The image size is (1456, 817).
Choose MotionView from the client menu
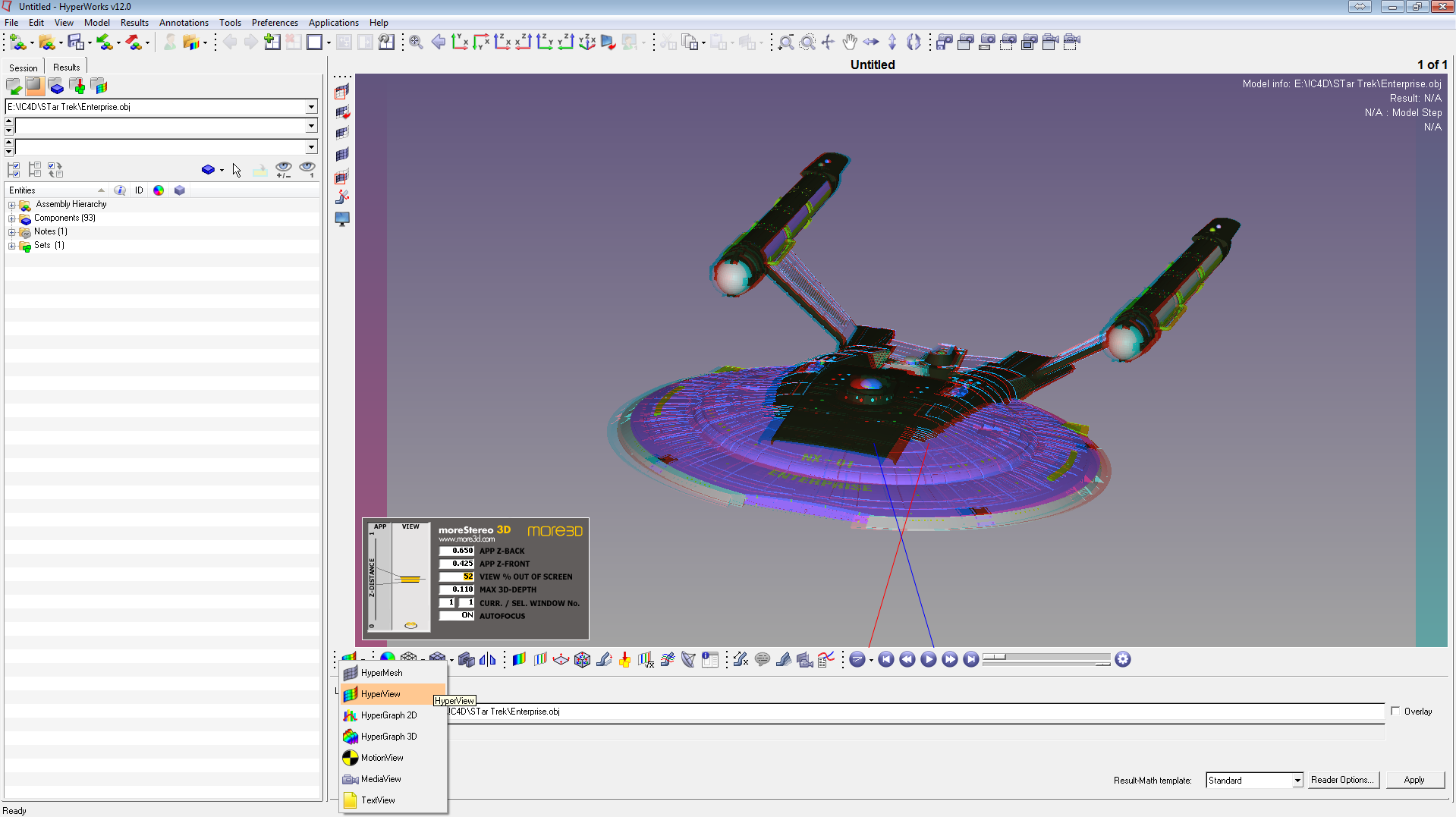pos(393,758)
